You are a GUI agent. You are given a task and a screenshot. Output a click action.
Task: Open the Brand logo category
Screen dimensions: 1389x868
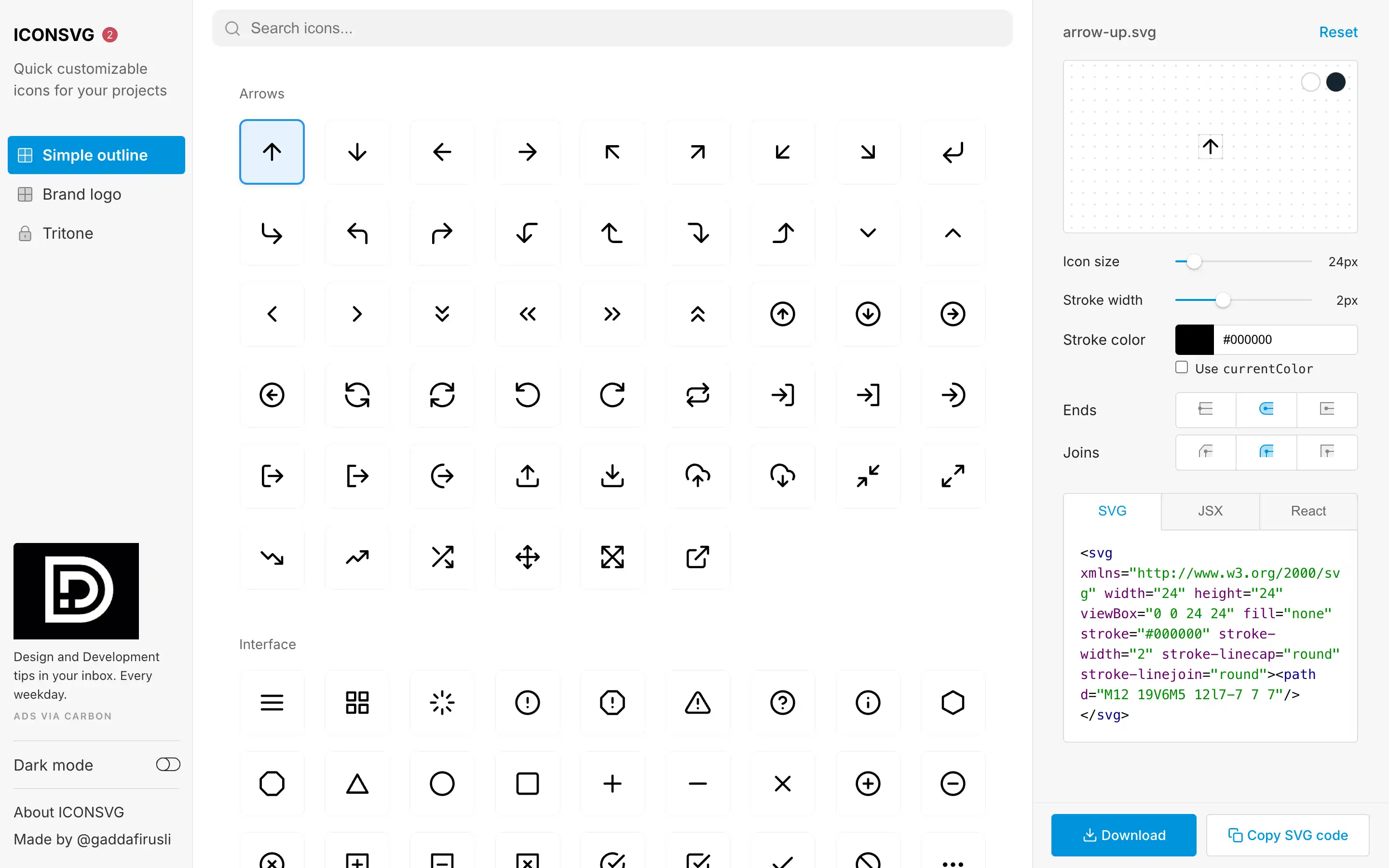point(96,194)
